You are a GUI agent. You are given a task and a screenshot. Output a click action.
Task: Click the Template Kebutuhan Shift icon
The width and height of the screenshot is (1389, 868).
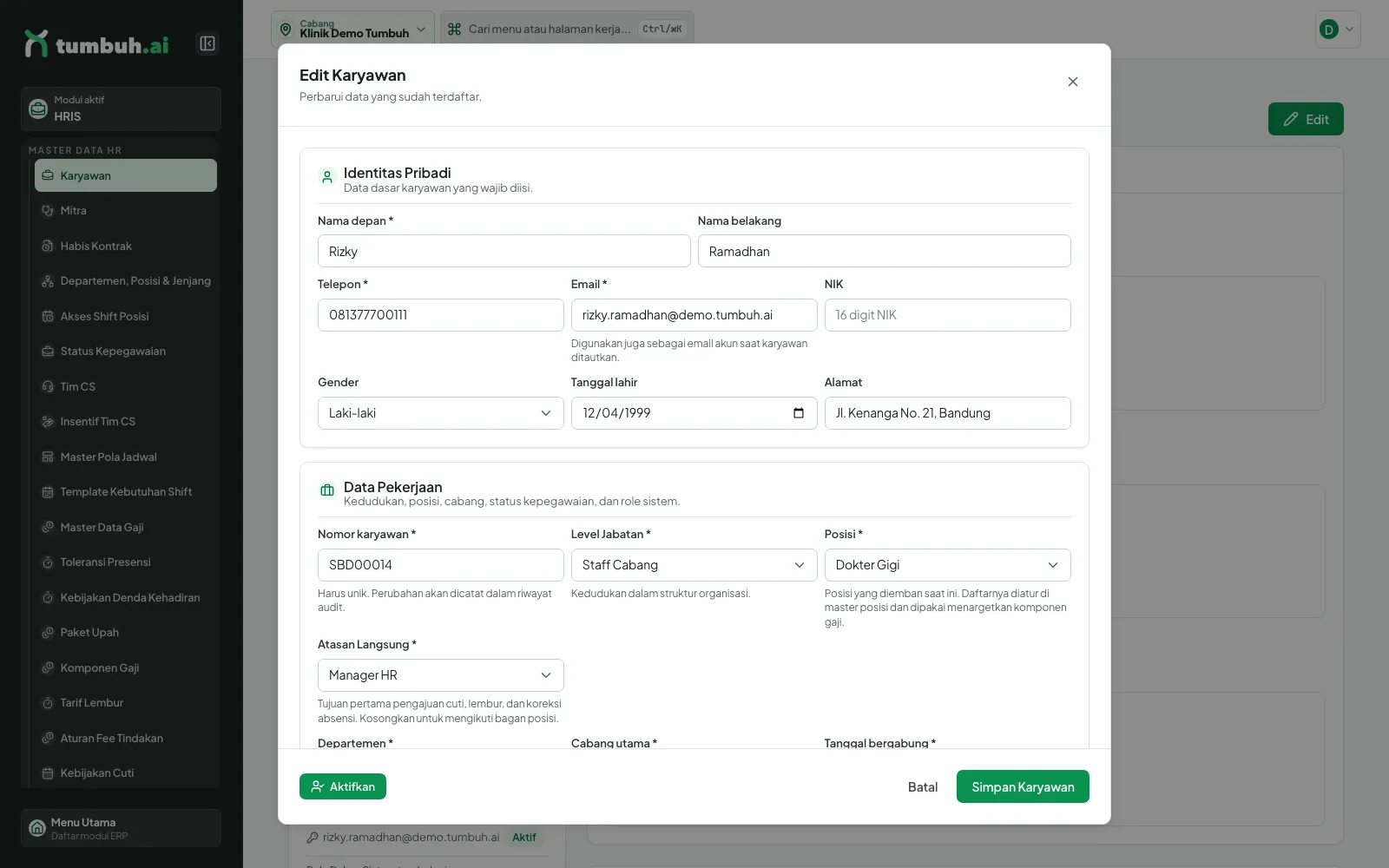[48, 491]
